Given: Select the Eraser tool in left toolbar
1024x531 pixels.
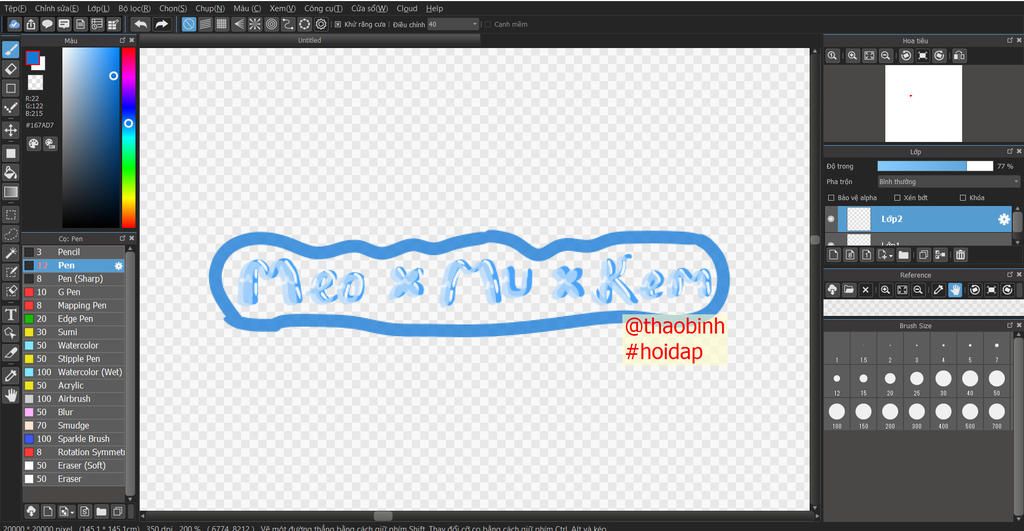Looking at the screenshot, I should [10, 69].
